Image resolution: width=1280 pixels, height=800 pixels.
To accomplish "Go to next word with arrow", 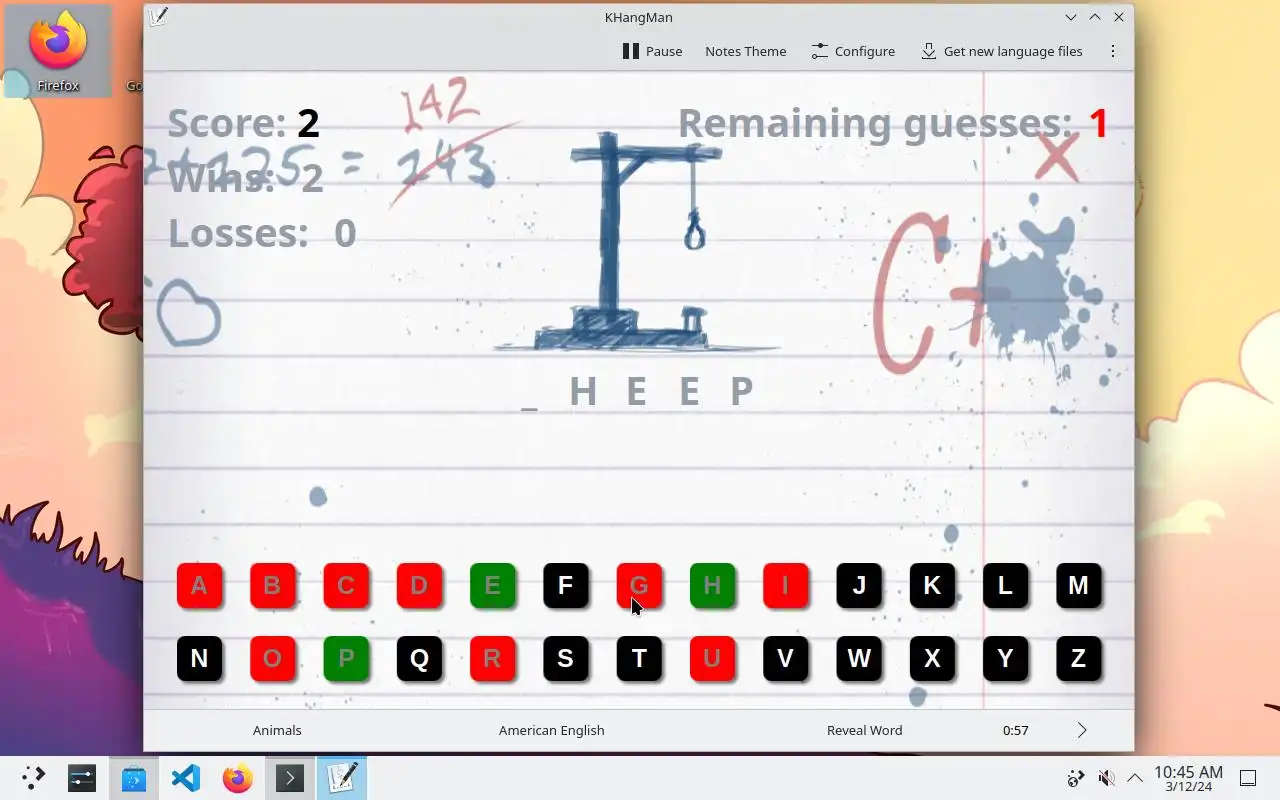I will pyautogui.click(x=1081, y=730).
